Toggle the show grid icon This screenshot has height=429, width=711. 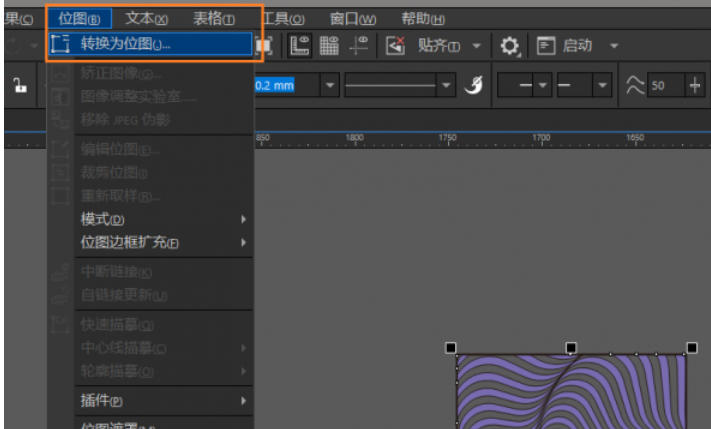[x=329, y=45]
